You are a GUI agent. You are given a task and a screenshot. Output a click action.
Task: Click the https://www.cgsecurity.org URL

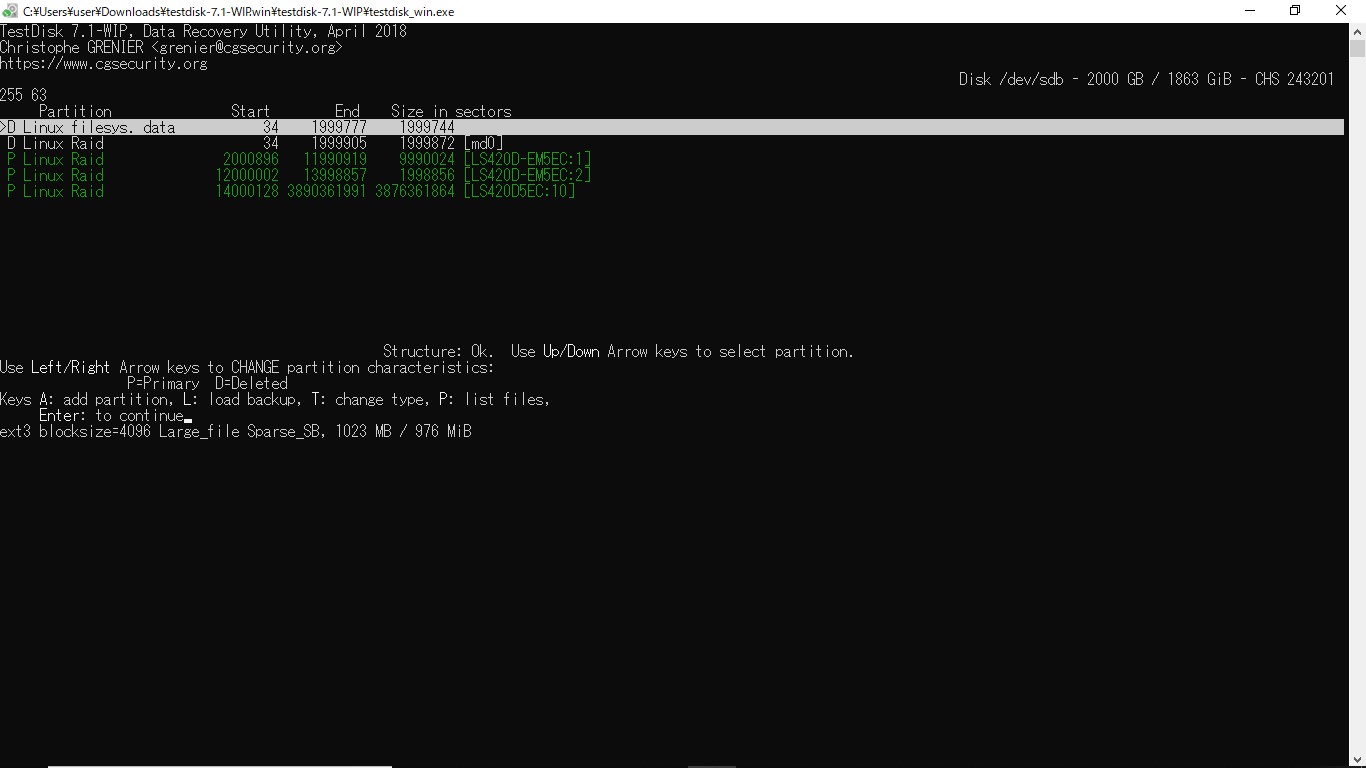104,63
